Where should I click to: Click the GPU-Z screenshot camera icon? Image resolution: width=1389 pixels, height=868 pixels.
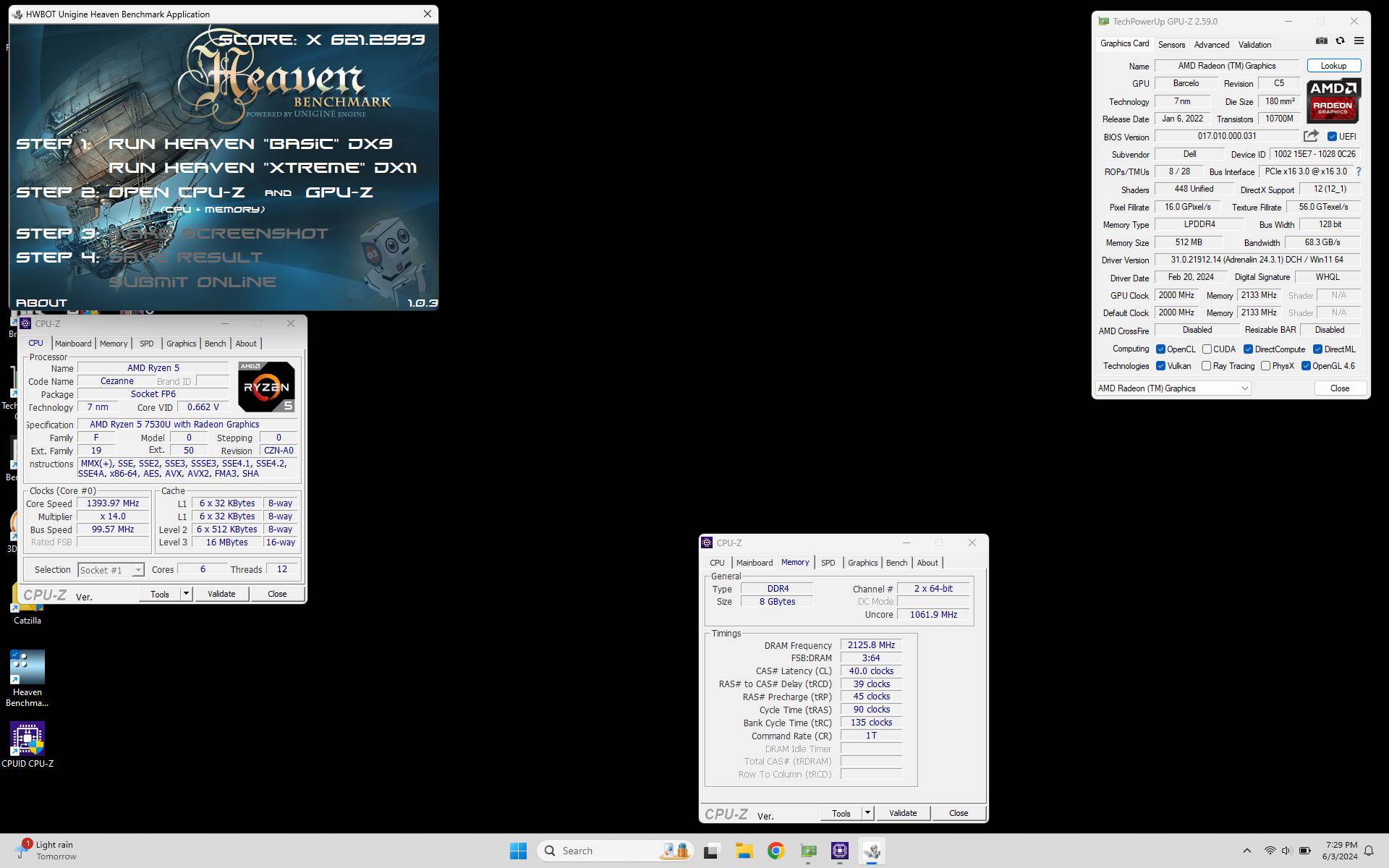point(1322,41)
